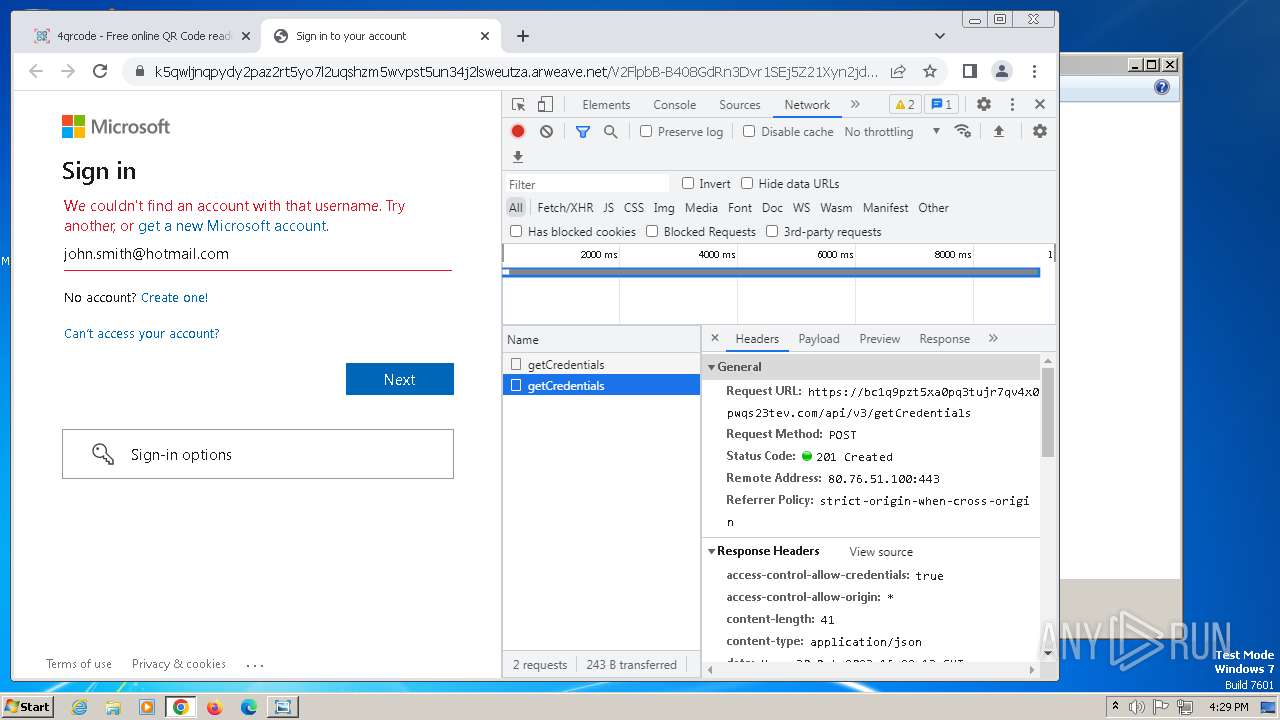Screen dimensions: 1280x720
Task: Stop recording network log red button
Action: 518,131
